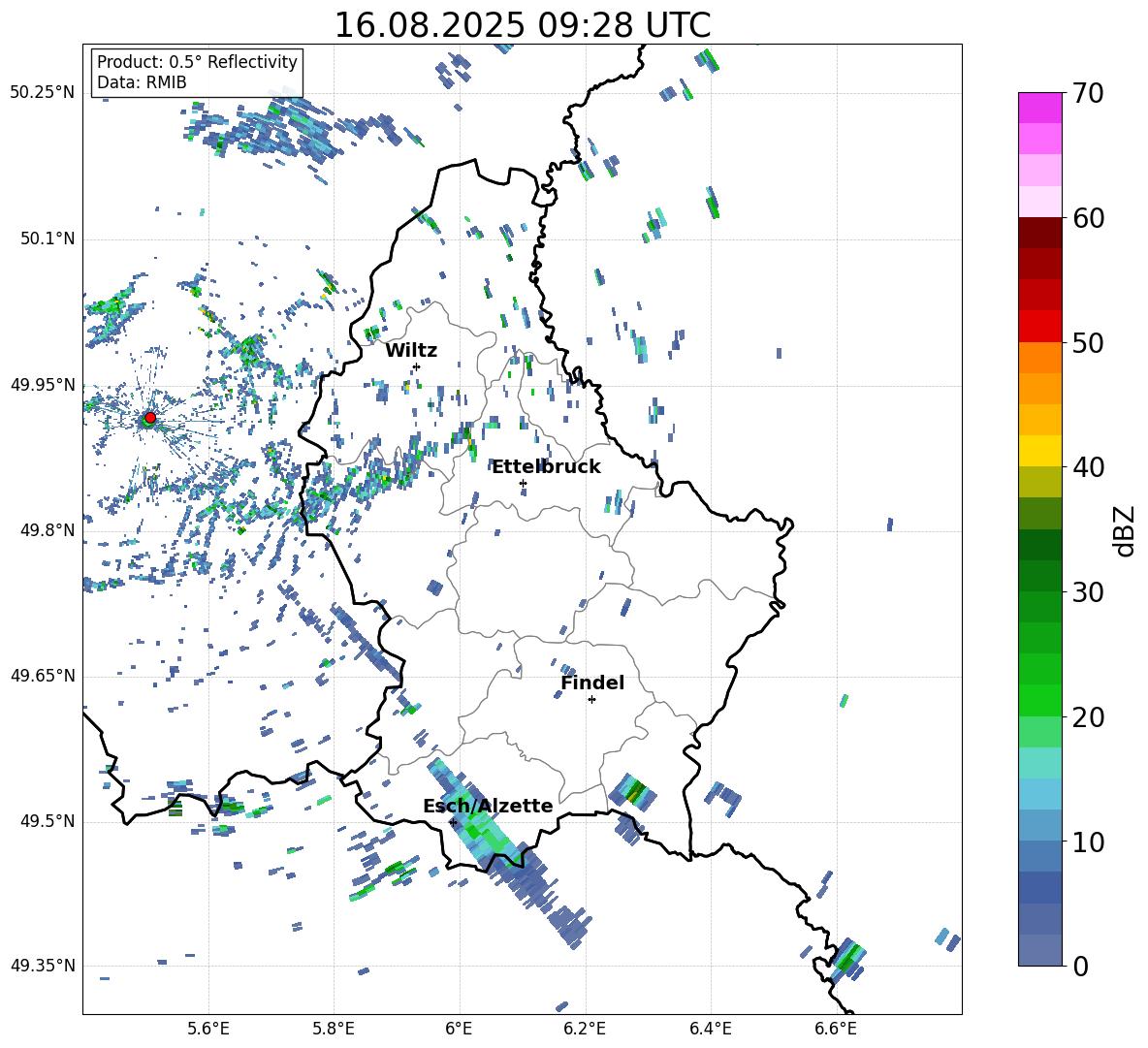The image size is (1148, 1048).
Task: Click the 5.8°E longitude label
Action: pyautogui.click(x=334, y=1030)
